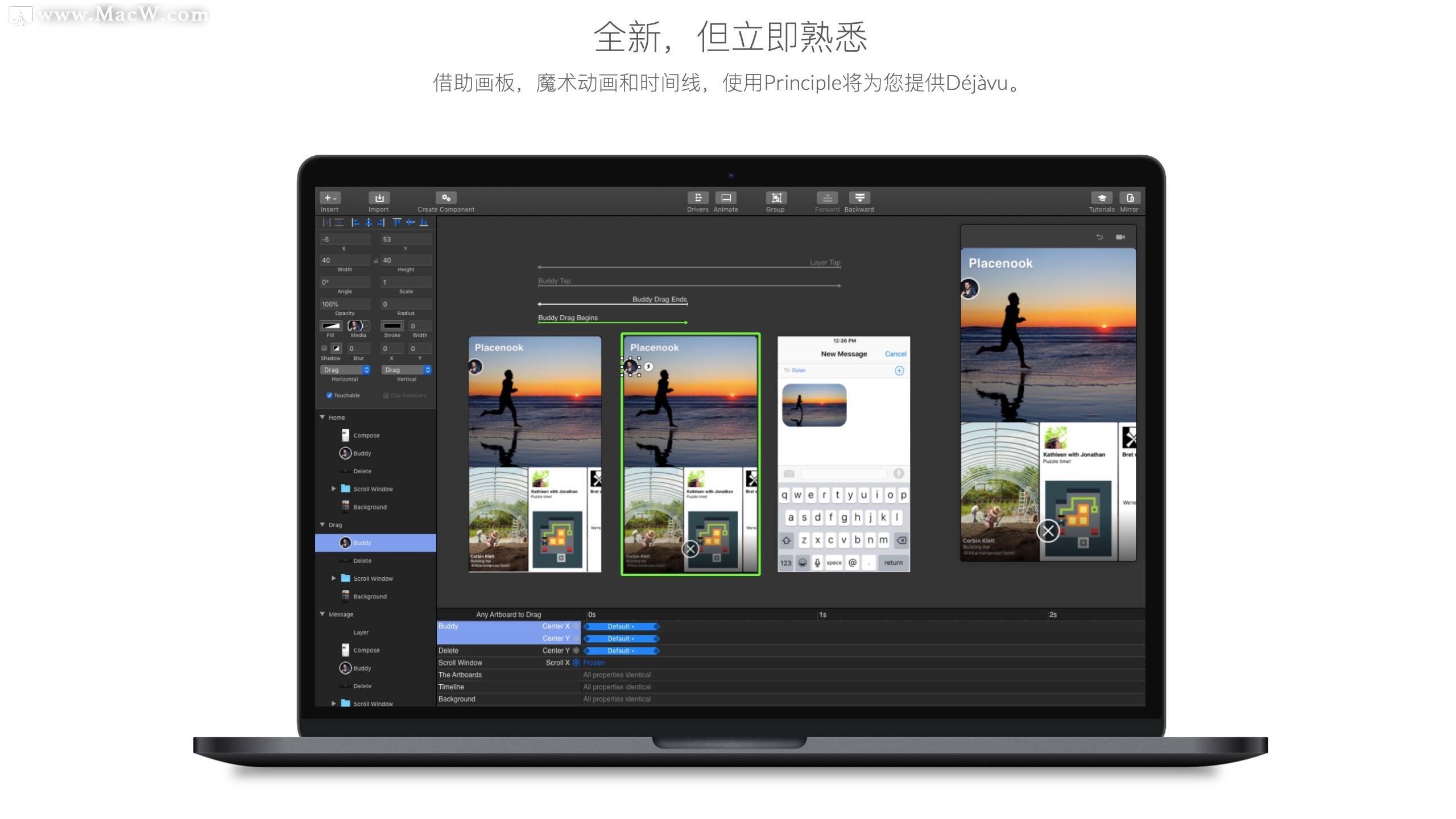Viewport: 1456px width, 819px height.
Task: Toggle the width-height aspect lock
Action: click(375, 260)
